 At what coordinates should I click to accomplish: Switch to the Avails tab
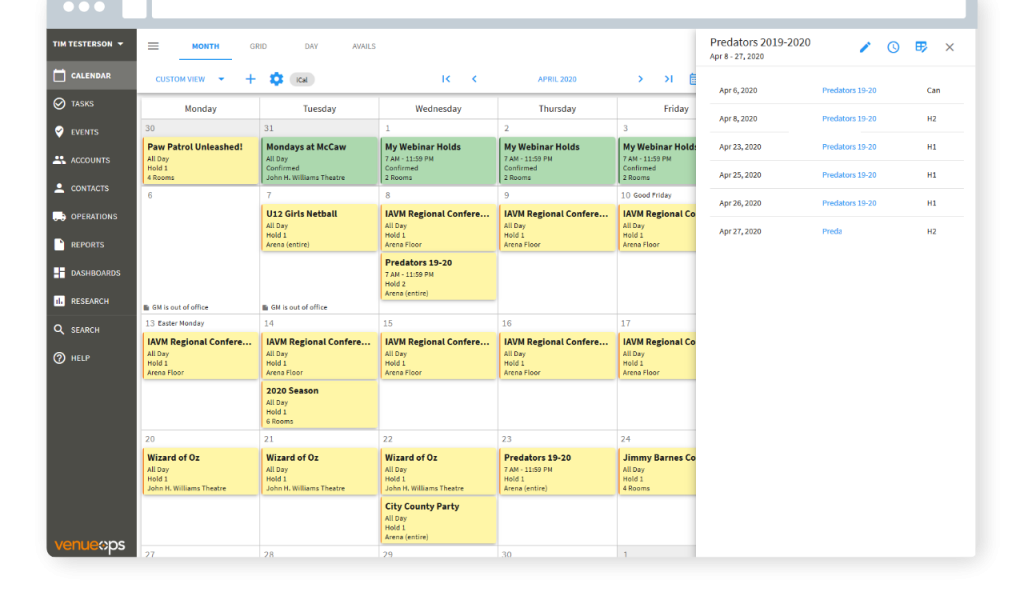[364, 46]
